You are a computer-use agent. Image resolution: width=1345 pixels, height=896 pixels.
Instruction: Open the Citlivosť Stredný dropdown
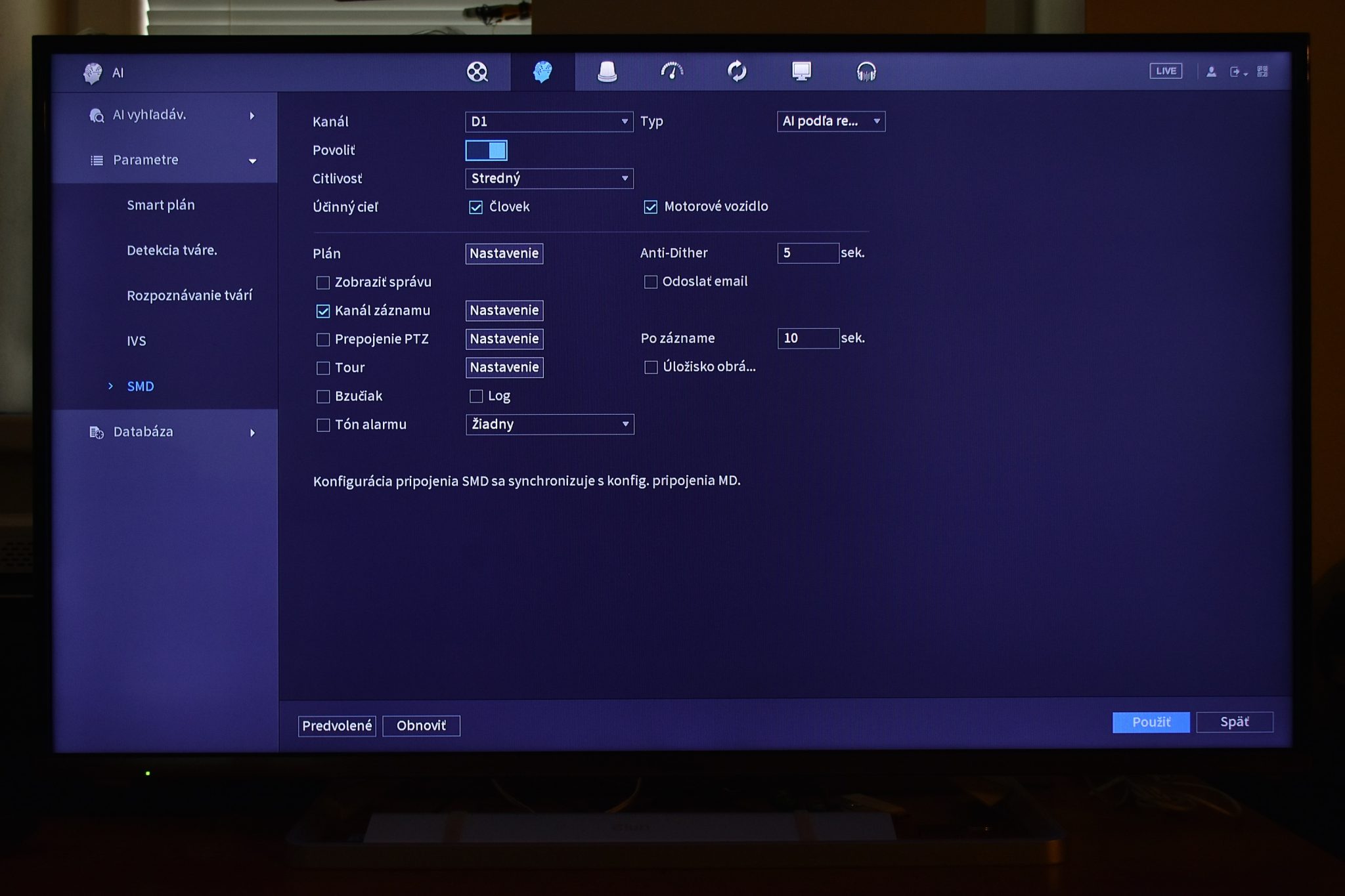click(549, 179)
